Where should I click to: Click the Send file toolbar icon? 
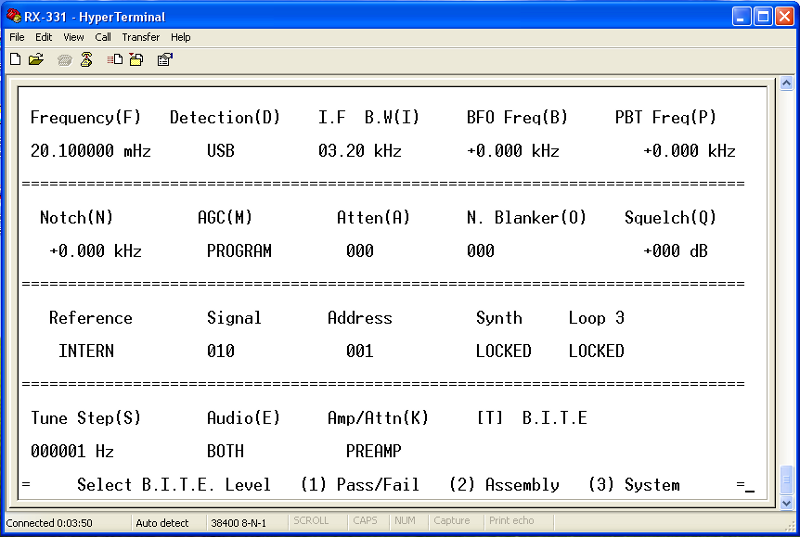[115, 60]
